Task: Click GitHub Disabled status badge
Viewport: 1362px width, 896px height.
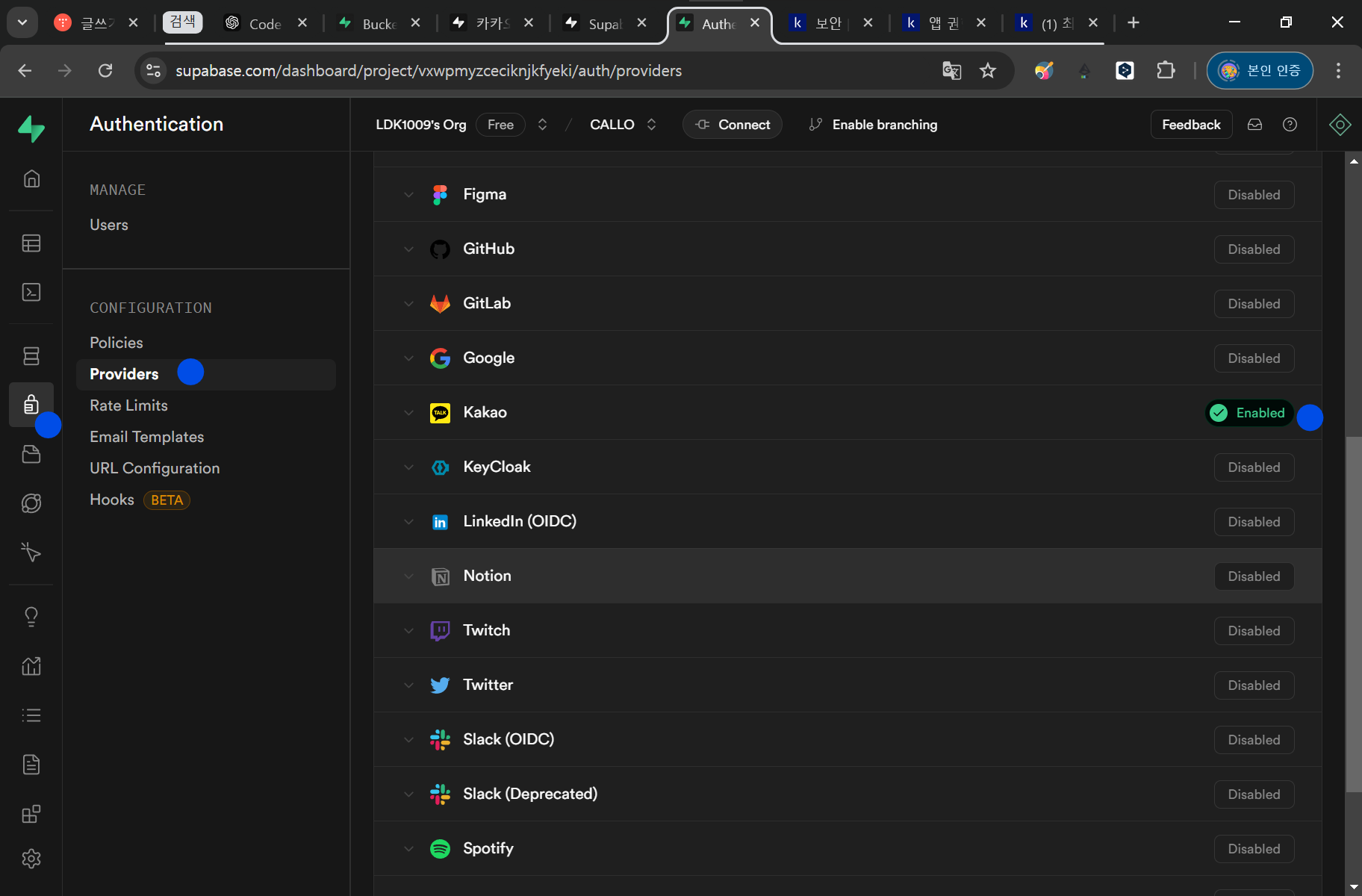Action: point(1254,249)
